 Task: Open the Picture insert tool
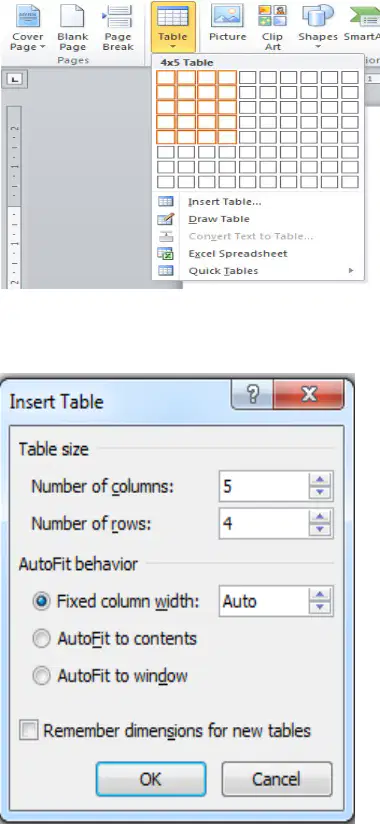click(227, 24)
